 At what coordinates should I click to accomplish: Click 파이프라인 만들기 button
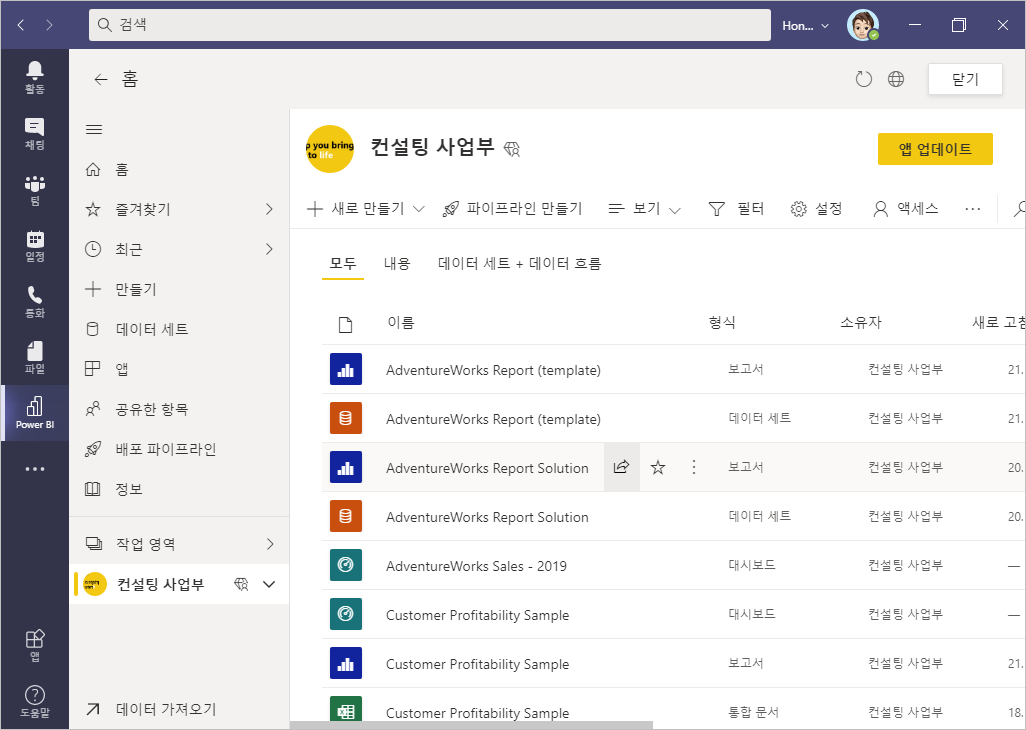[512, 209]
